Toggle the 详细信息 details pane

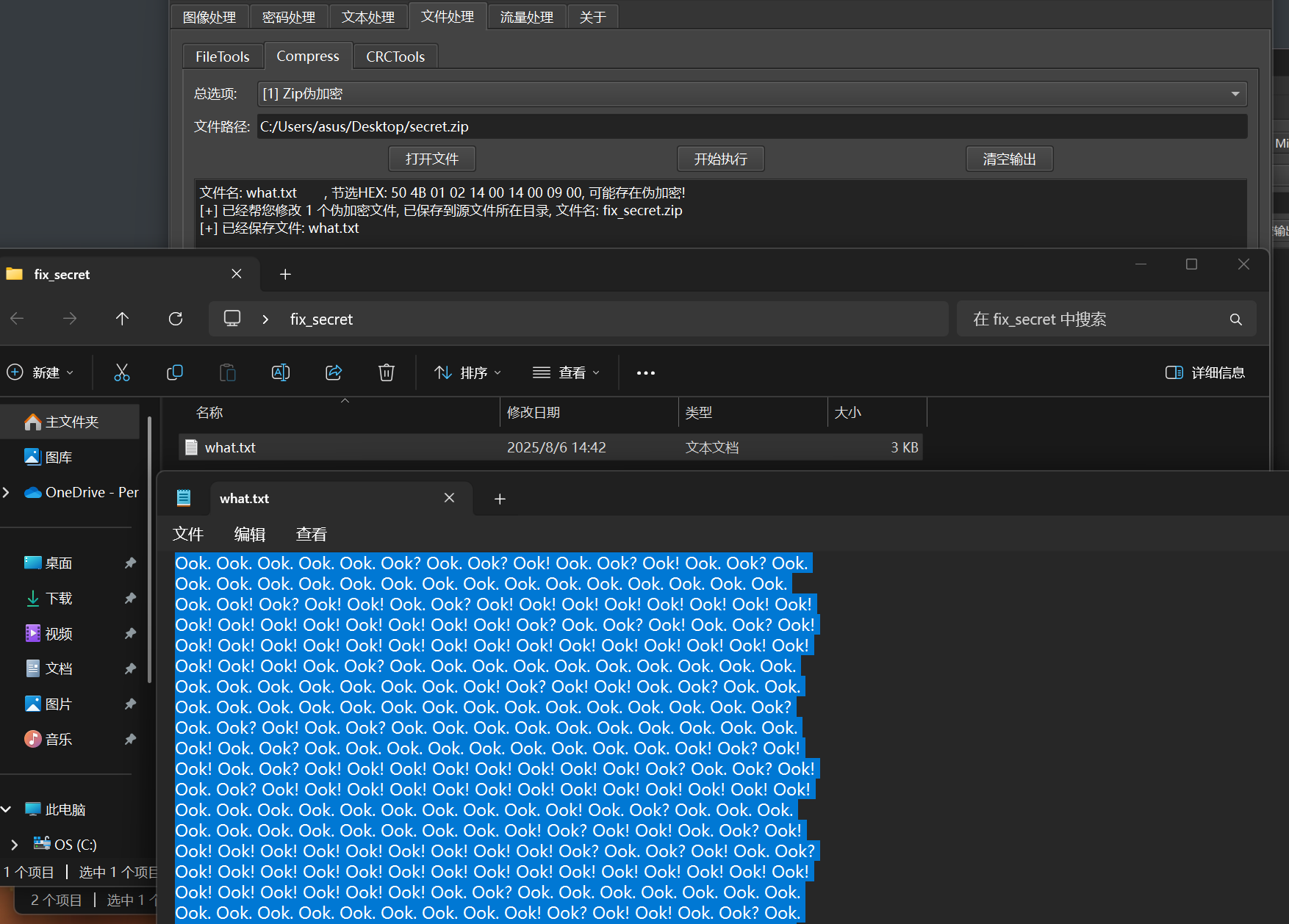coord(1205,372)
